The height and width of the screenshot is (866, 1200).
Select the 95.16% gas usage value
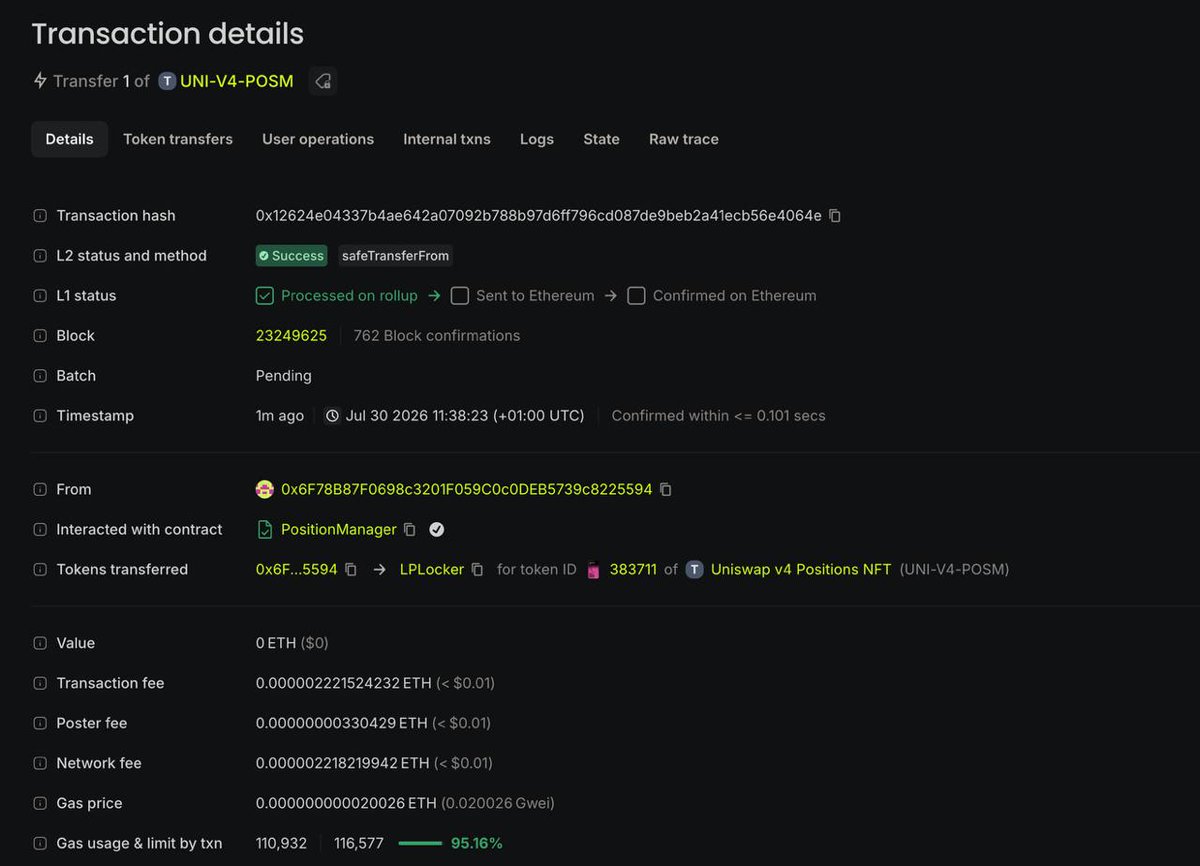pos(477,844)
